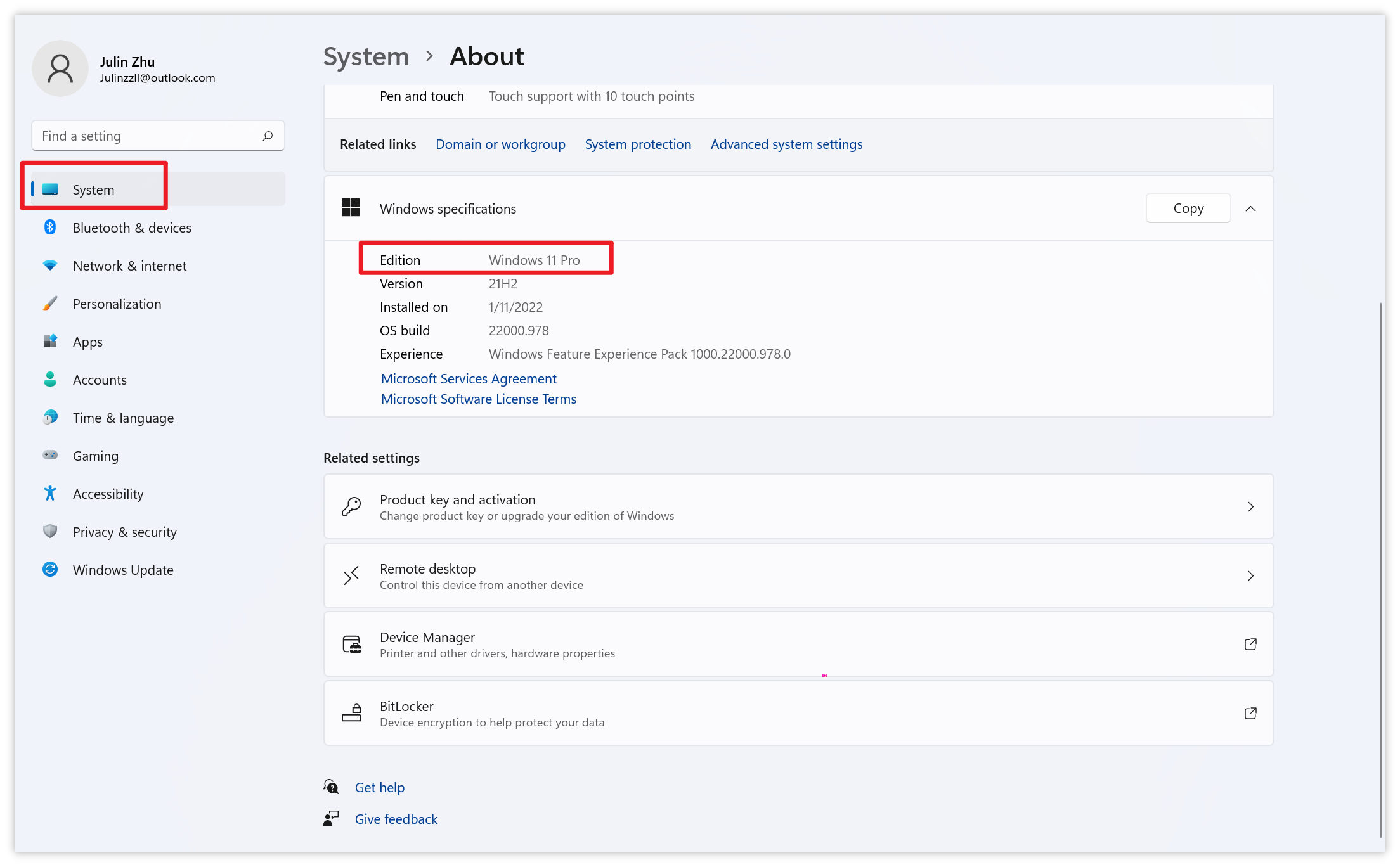Screen dimensions: 1400x867
Task: Open Advanced system settings link
Action: pos(786,144)
